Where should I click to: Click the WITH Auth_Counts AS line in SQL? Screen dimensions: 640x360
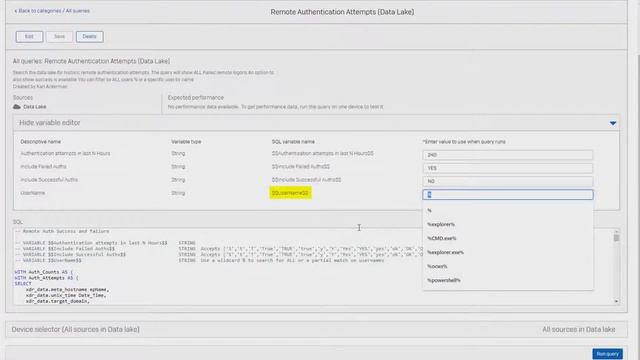(44, 272)
